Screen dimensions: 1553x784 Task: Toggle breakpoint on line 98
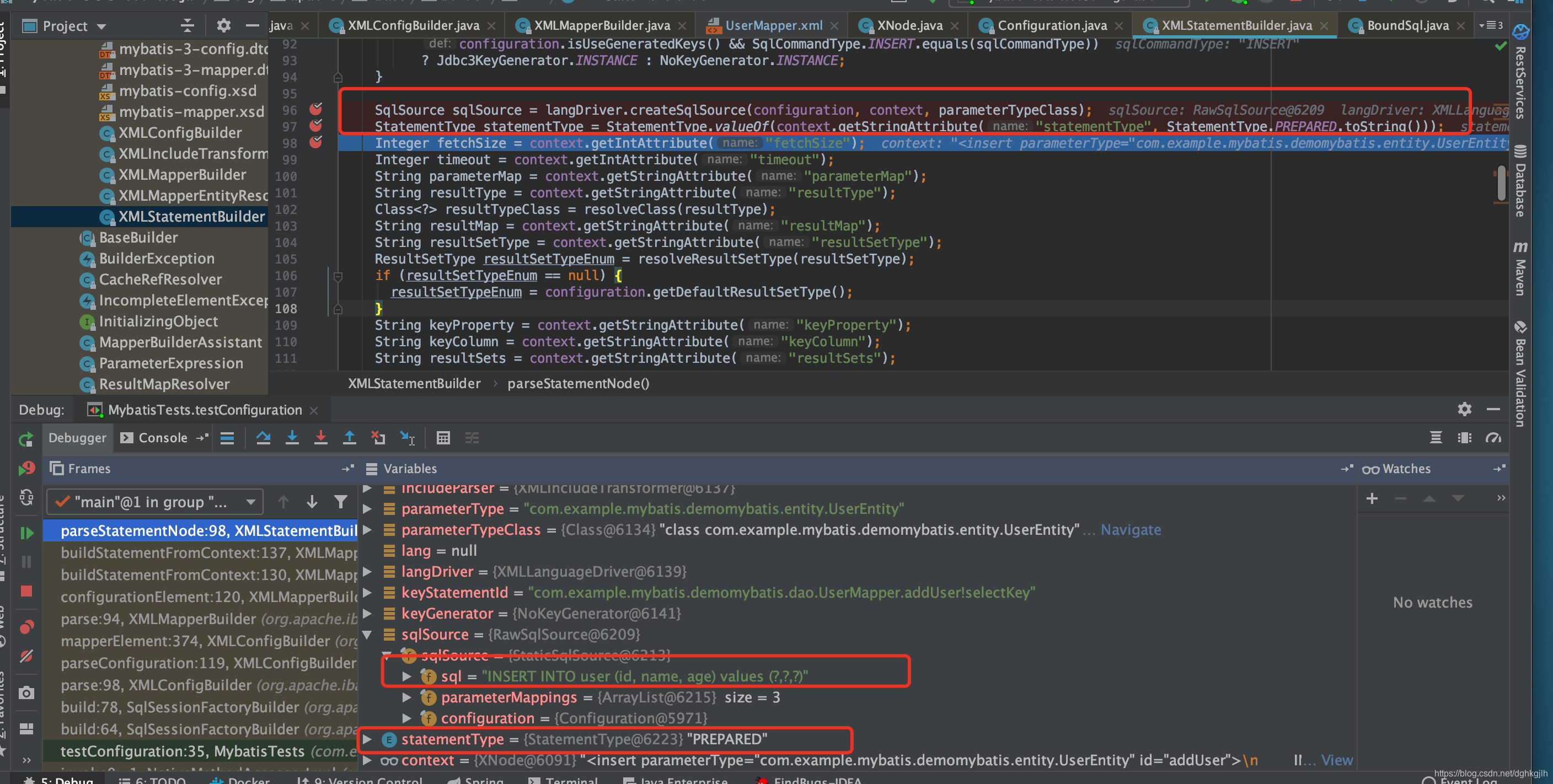click(316, 142)
